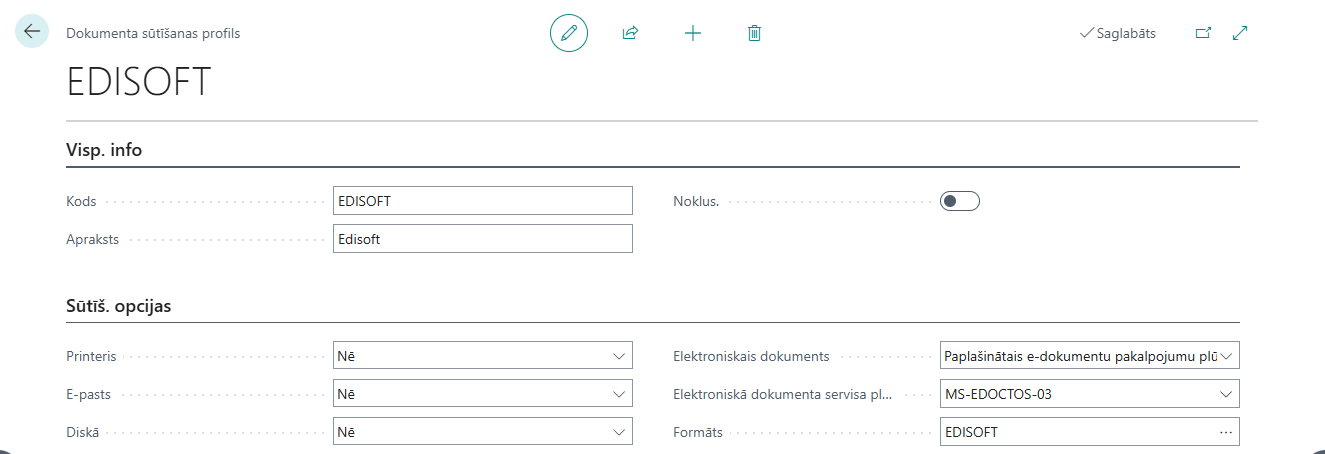This screenshot has height=454, width=1325.
Task: Click the Elektroniskā dokumenta servisa label
Action: click(782, 394)
